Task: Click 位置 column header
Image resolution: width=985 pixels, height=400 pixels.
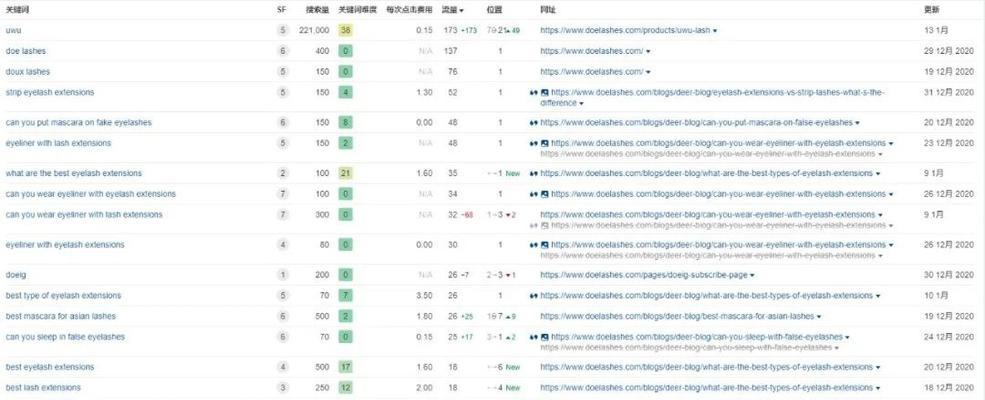Action: click(494, 10)
